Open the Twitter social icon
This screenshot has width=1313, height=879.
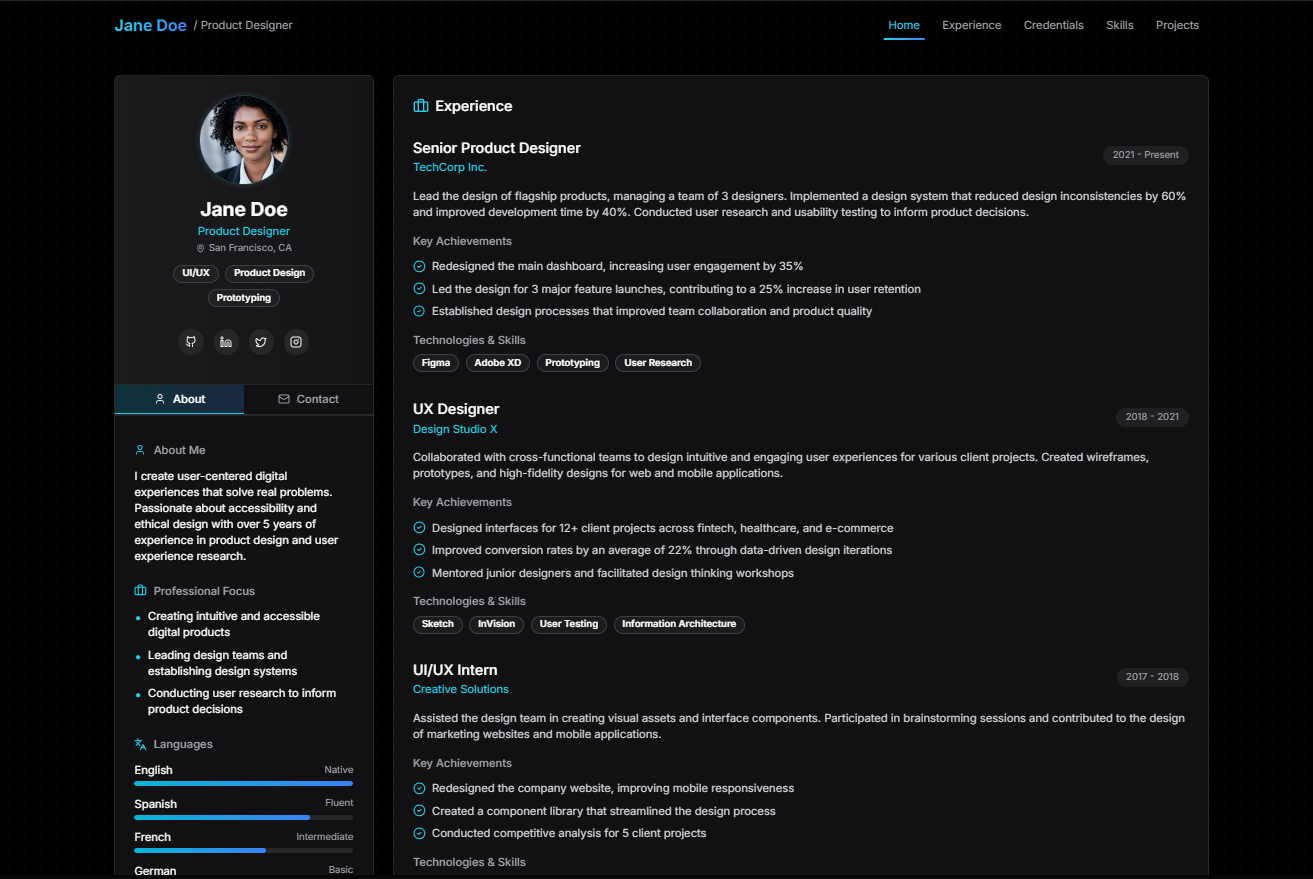click(x=261, y=341)
